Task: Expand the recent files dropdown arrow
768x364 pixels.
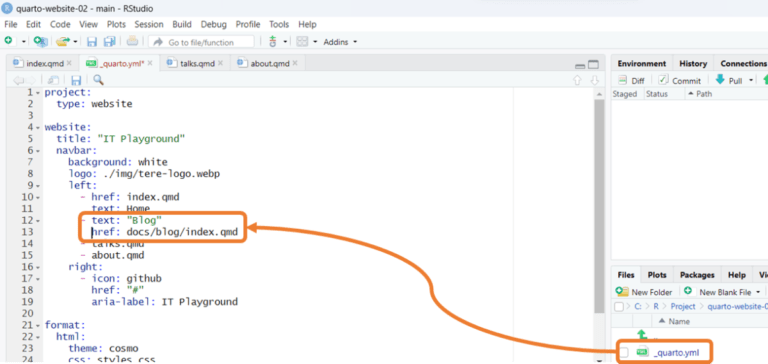Action: (x=75, y=42)
